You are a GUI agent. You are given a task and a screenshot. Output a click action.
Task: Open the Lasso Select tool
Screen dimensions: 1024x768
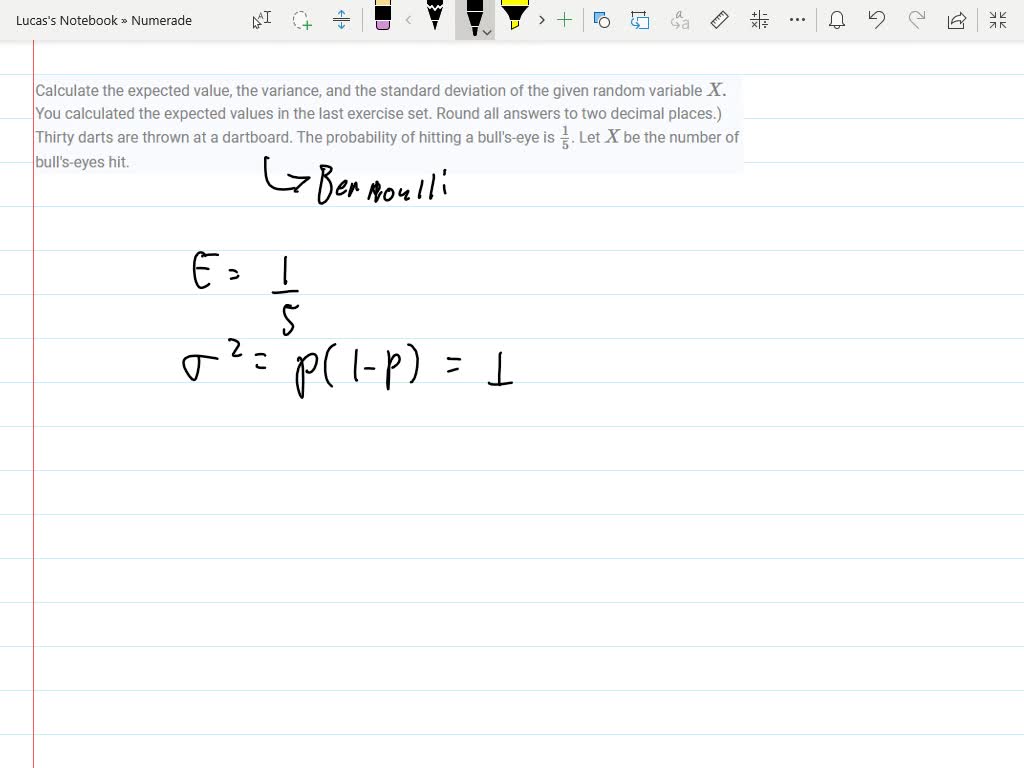pyautogui.click(x=302, y=20)
